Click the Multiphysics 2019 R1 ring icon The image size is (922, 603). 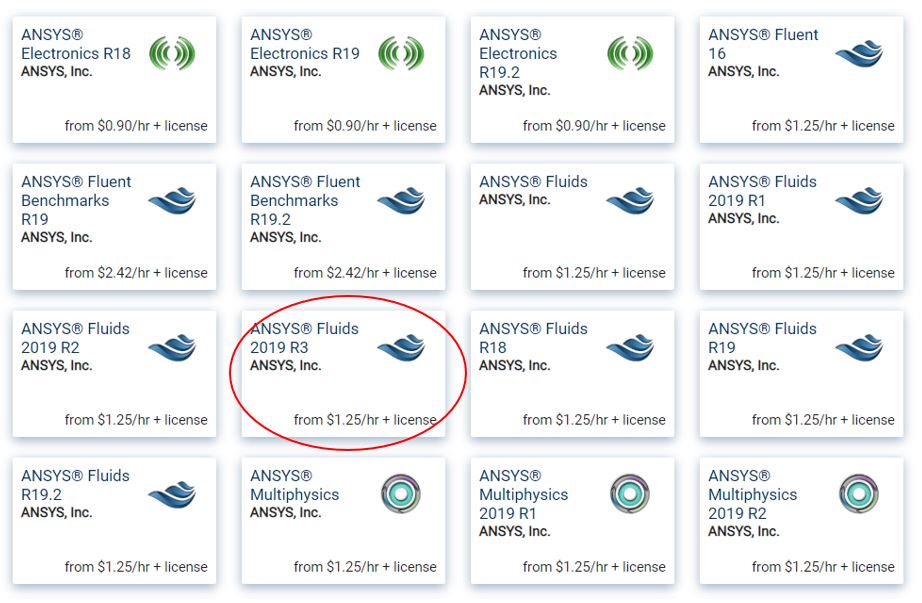pos(630,494)
